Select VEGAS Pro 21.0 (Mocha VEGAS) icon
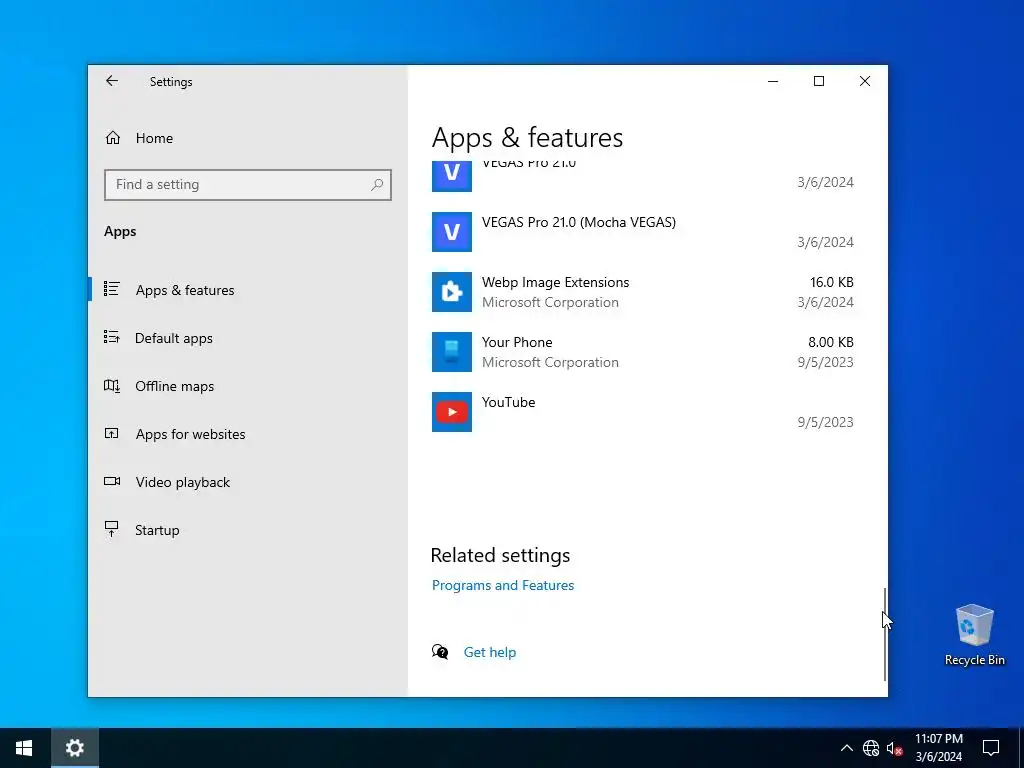 click(452, 232)
